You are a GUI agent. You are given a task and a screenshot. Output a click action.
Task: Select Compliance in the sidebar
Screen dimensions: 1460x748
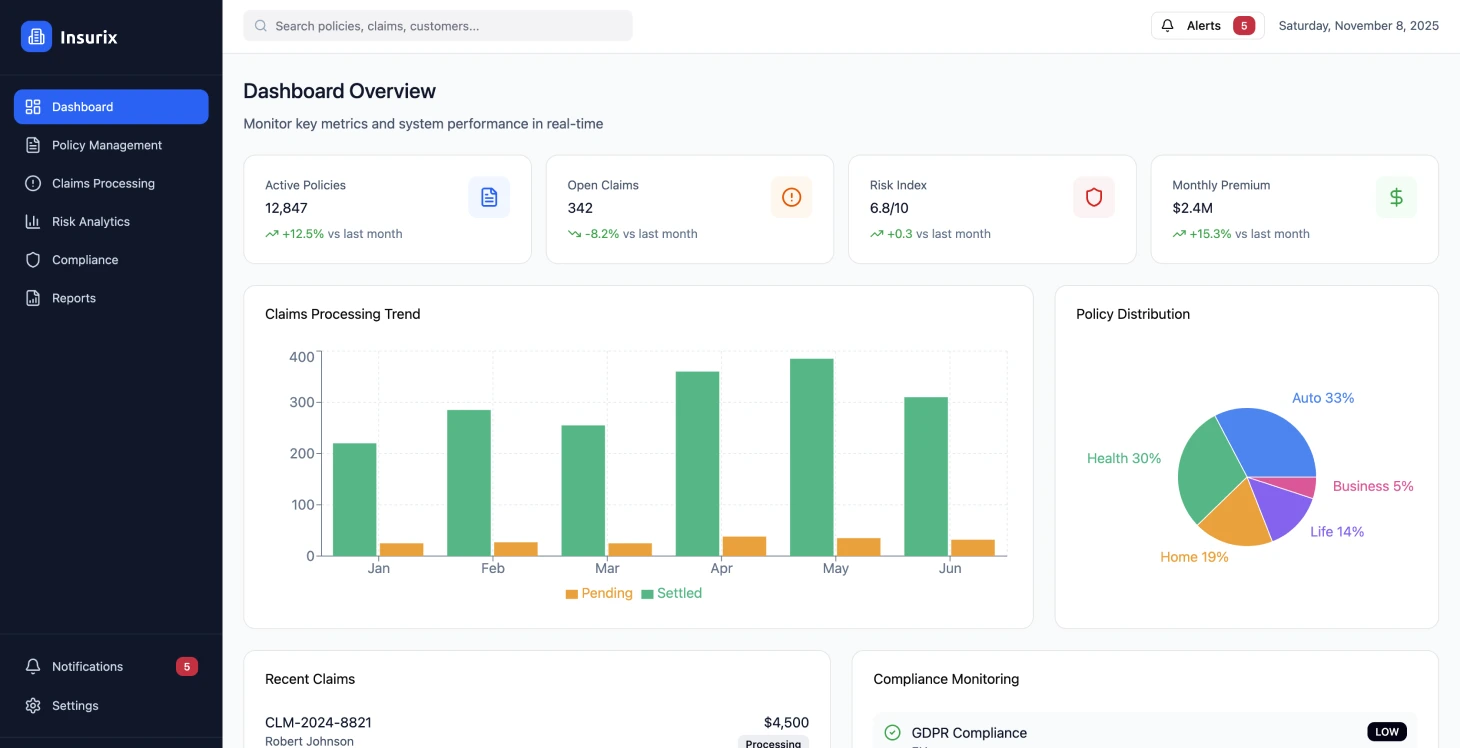[85, 260]
